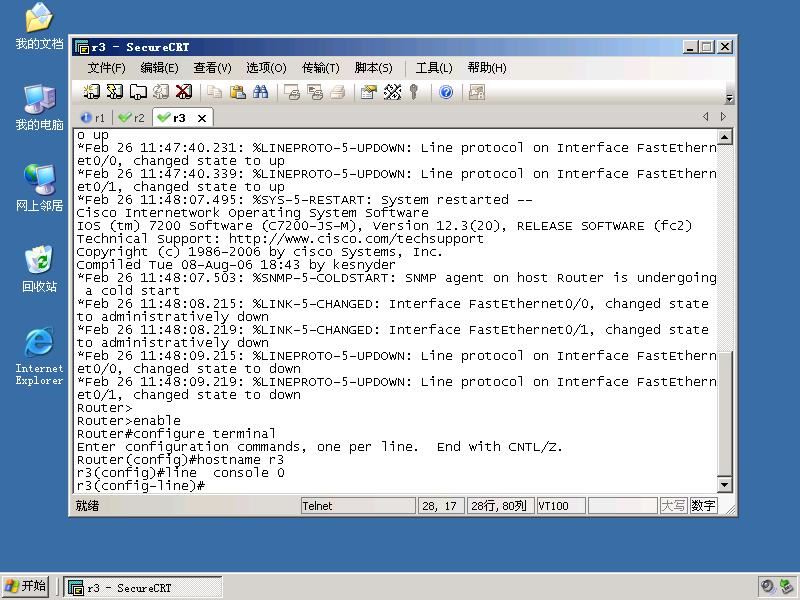The image size is (800, 600).
Task: Switch to the r2 session tab
Action: [x=132, y=118]
